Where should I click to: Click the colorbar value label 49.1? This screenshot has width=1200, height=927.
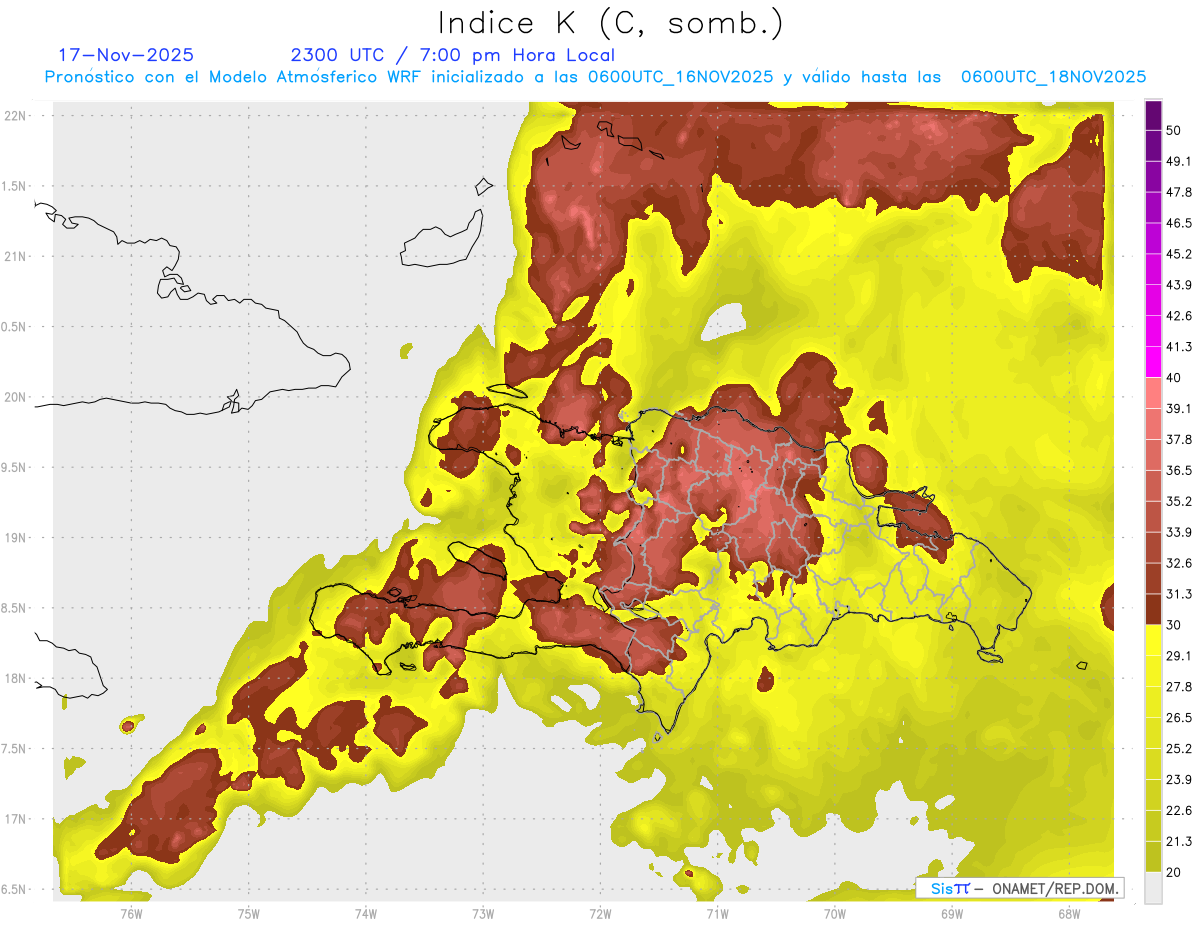pos(1178,161)
